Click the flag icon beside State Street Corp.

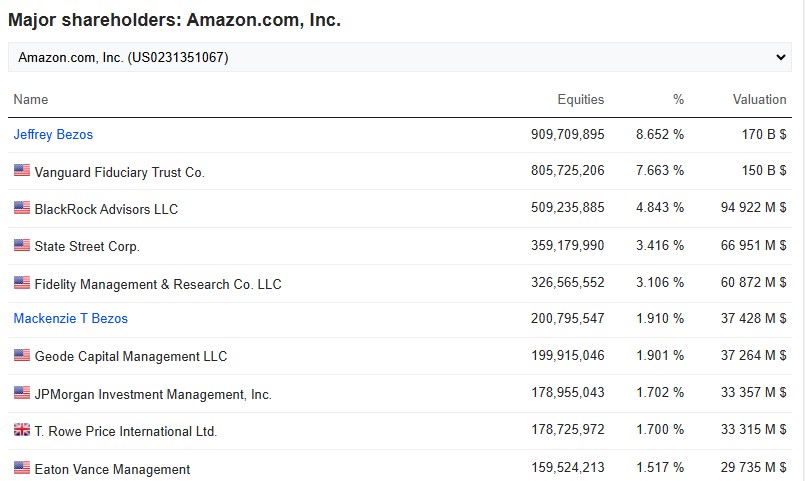click(21, 245)
